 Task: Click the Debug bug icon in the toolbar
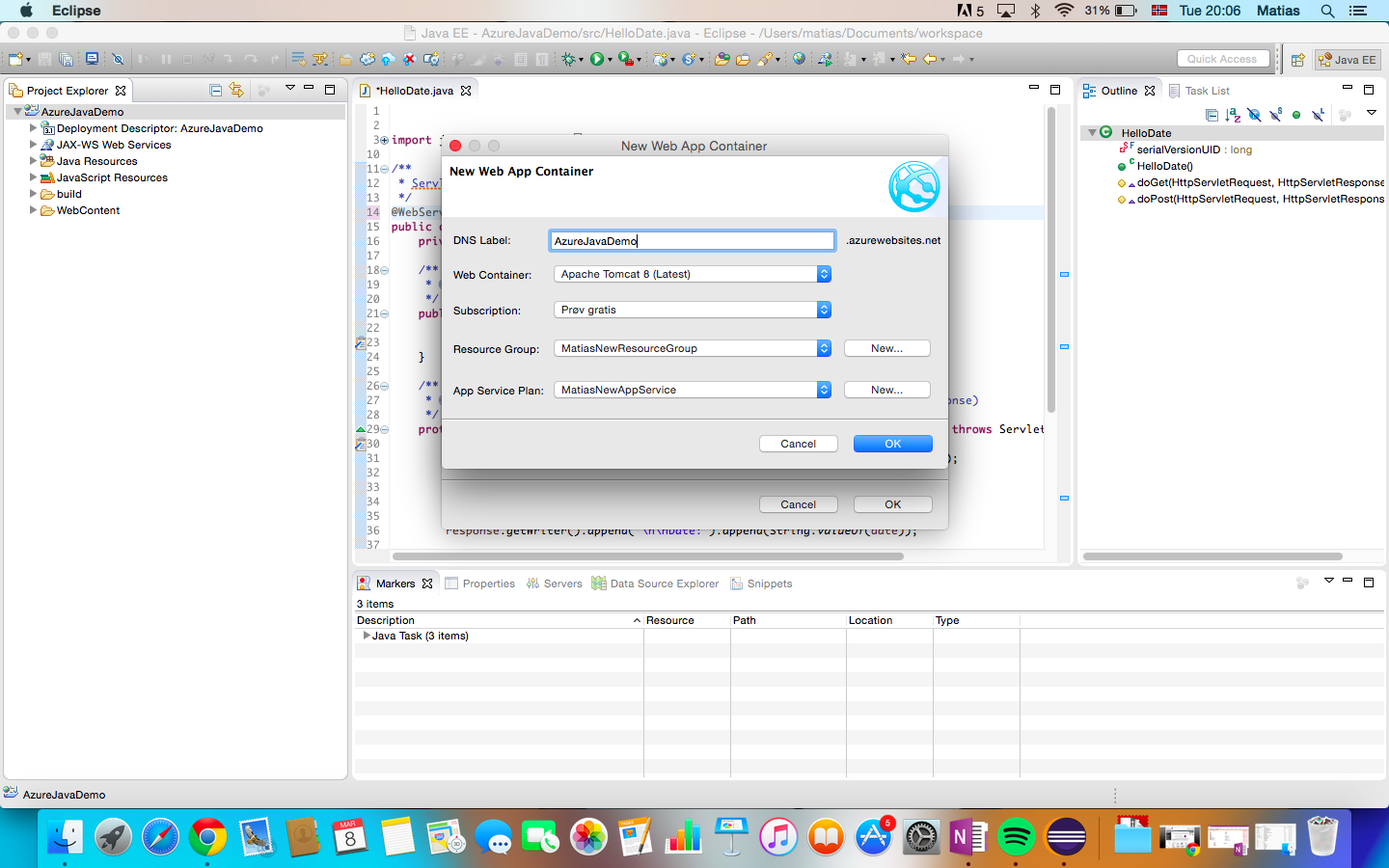coord(569,59)
